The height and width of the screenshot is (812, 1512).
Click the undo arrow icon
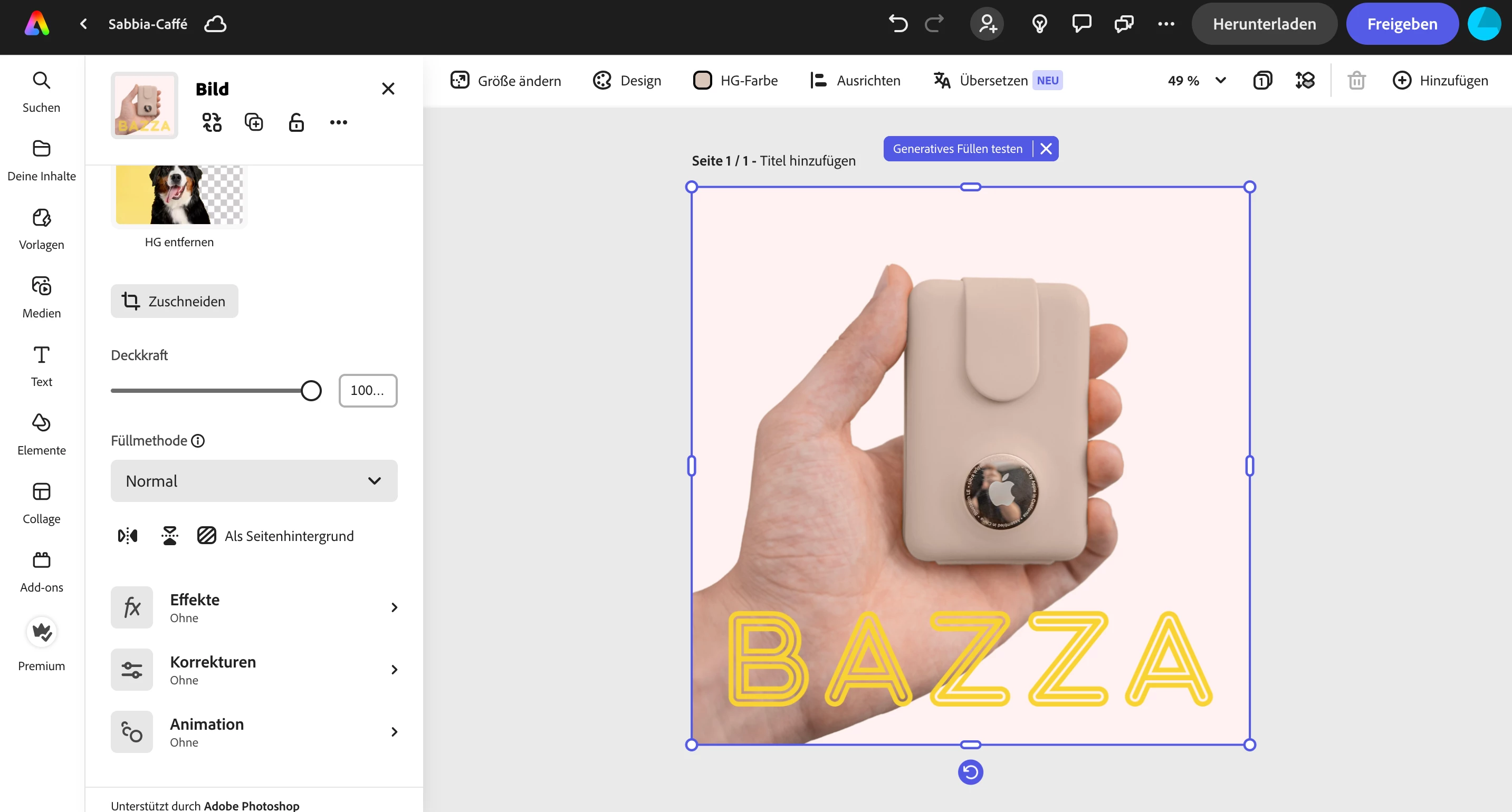(x=897, y=24)
